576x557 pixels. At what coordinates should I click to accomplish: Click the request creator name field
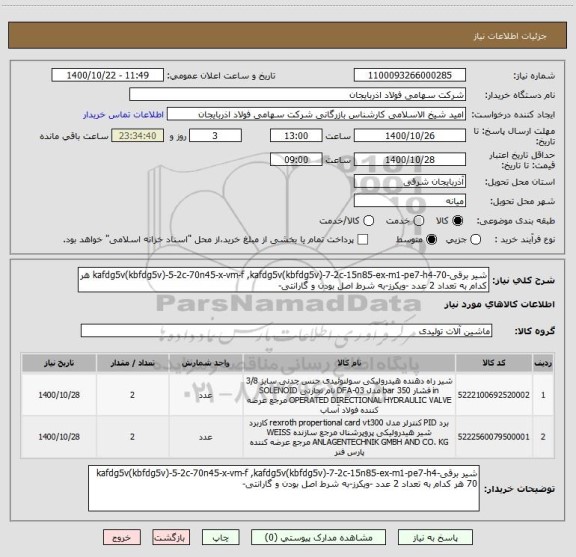point(316,115)
